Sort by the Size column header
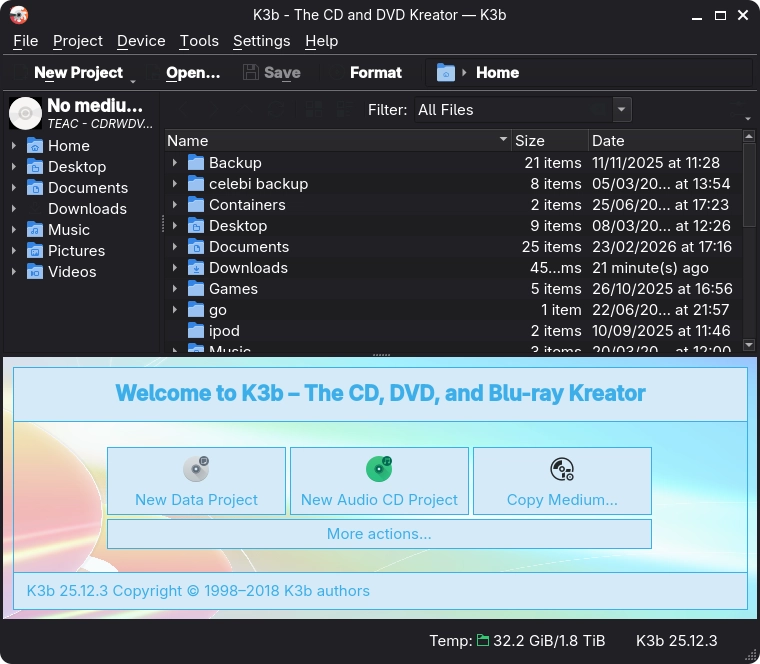This screenshot has height=664, width=760. coord(550,141)
